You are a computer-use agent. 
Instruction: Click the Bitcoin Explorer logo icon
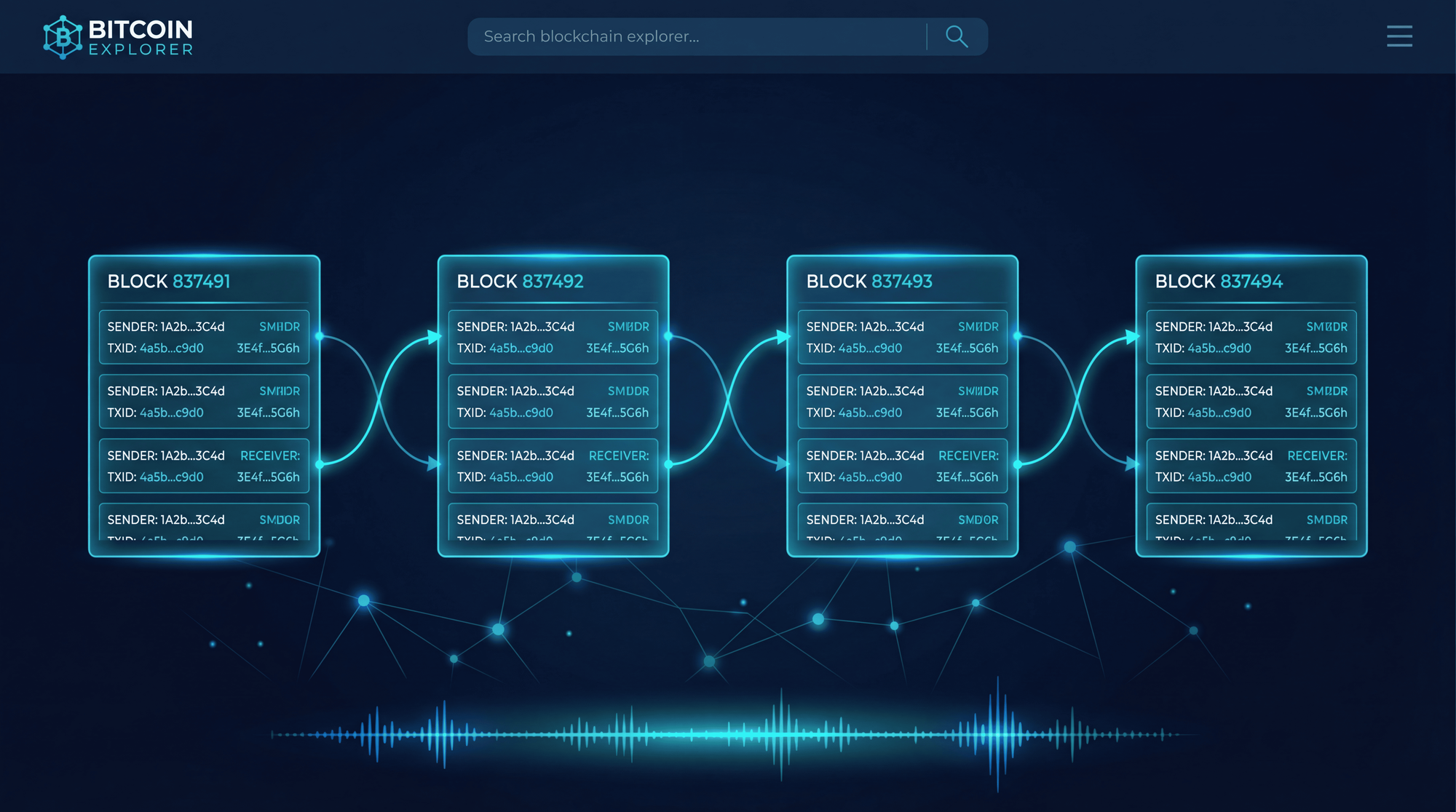[x=62, y=36]
